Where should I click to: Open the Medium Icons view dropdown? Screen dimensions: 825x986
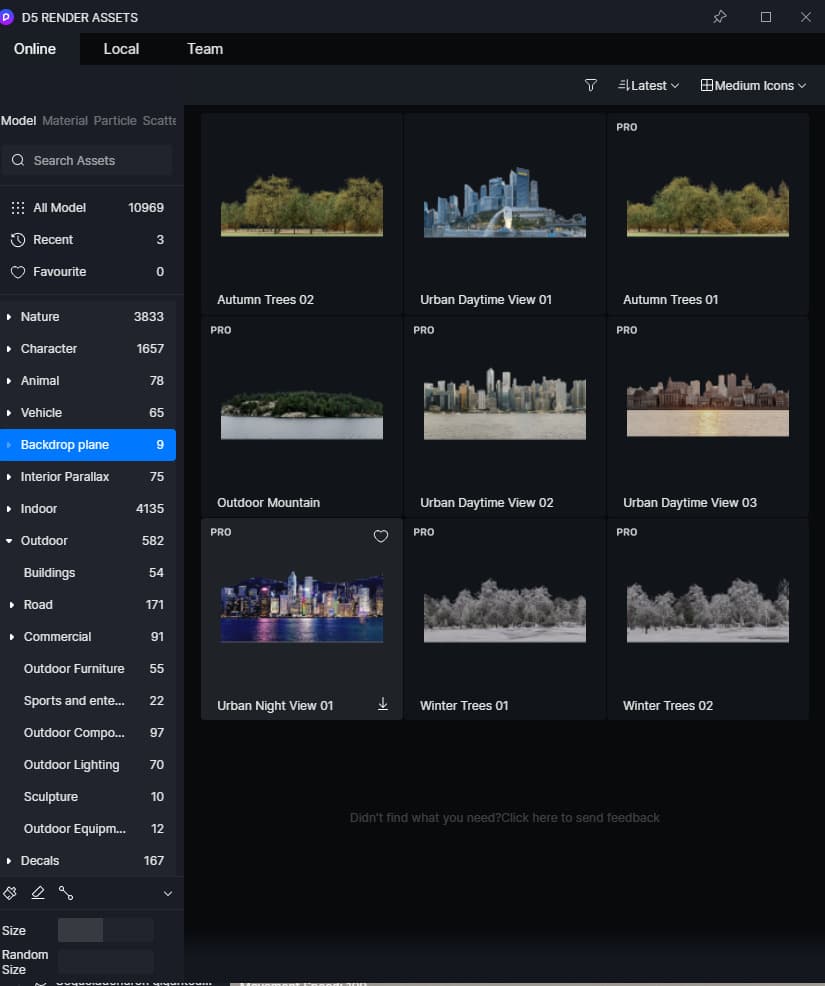point(753,86)
